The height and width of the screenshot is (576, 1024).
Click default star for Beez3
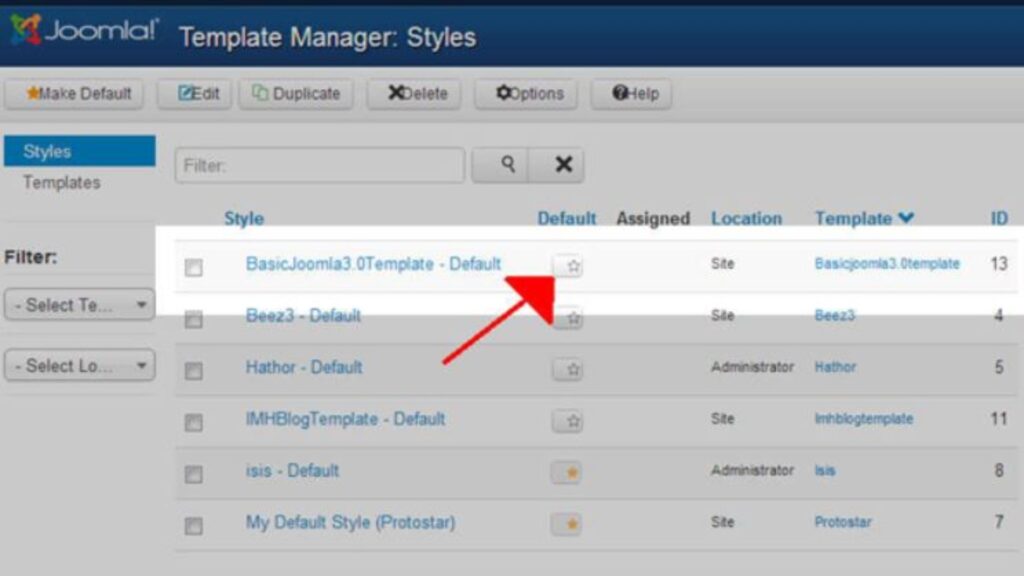tap(568, 317)
